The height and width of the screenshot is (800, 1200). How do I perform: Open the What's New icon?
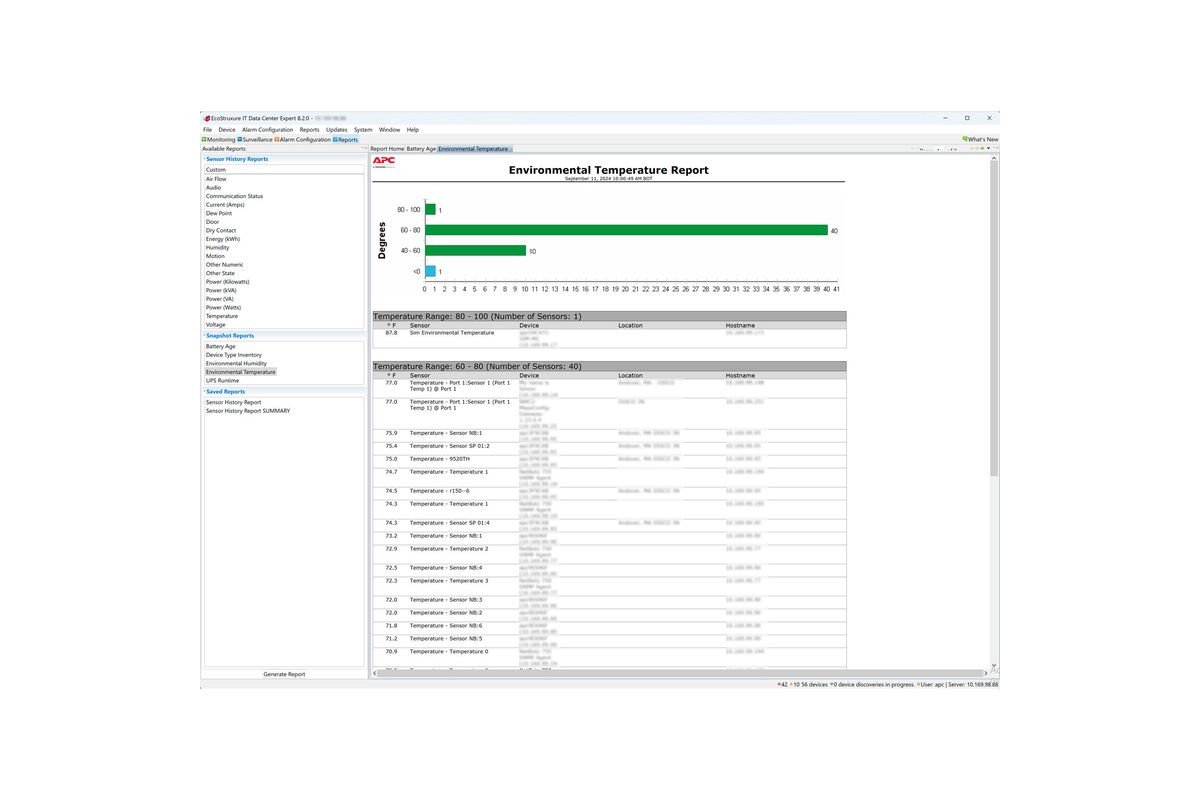[x=965, y=140]
